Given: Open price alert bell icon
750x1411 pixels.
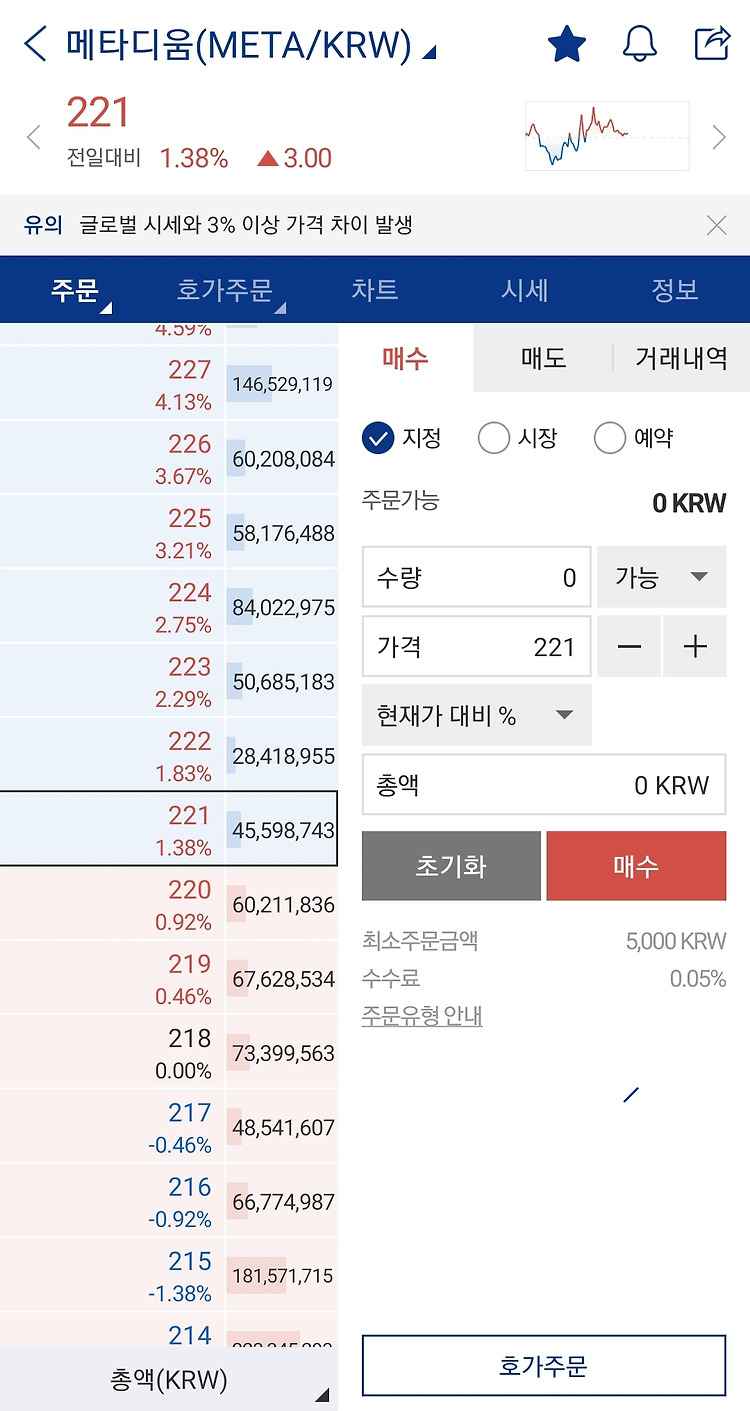Looking at the screenshot, I should [x=640, y=44].
